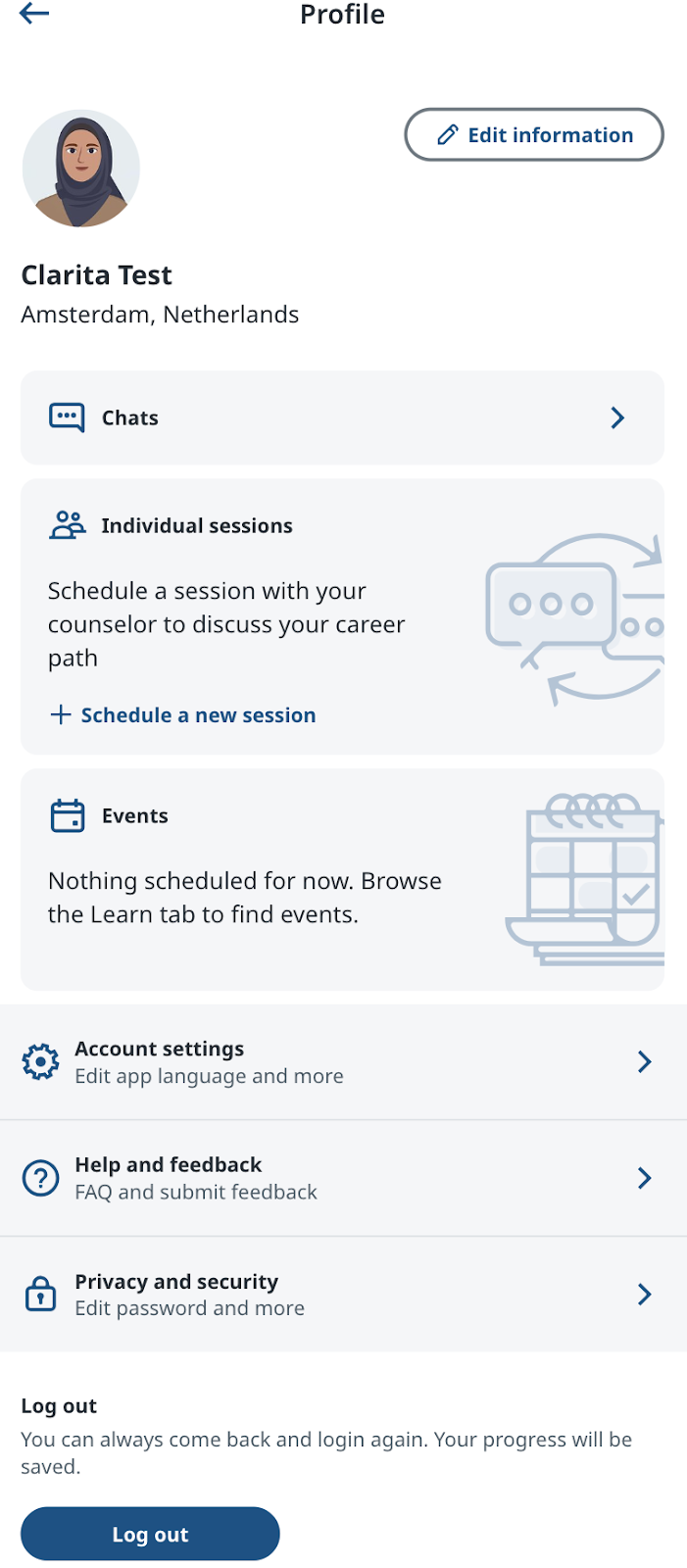Follow the Schedule a new session link

[x=198, y=715]
